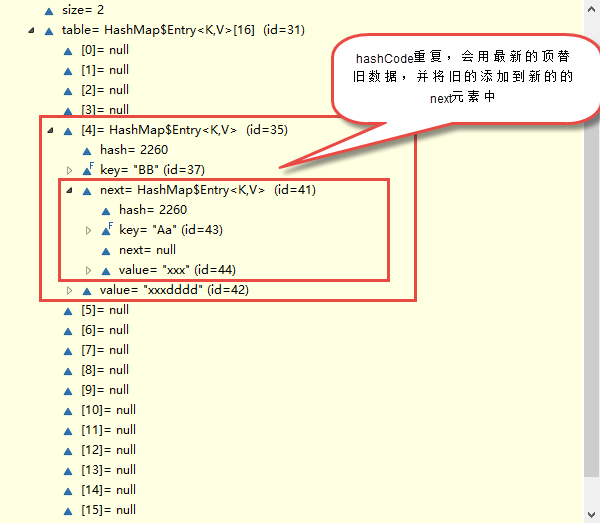
Task: Select the [8]= null row
Action: coord(105,370)
